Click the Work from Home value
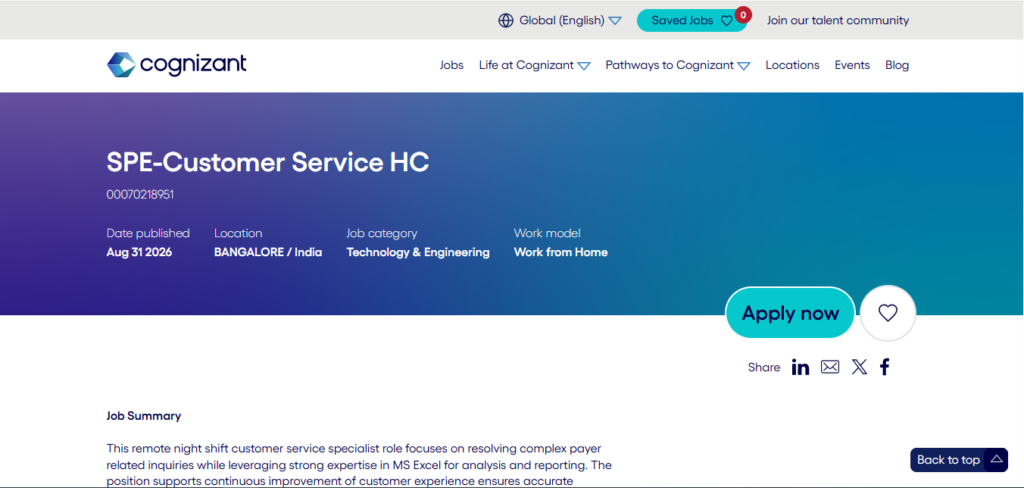 point(560,252)
